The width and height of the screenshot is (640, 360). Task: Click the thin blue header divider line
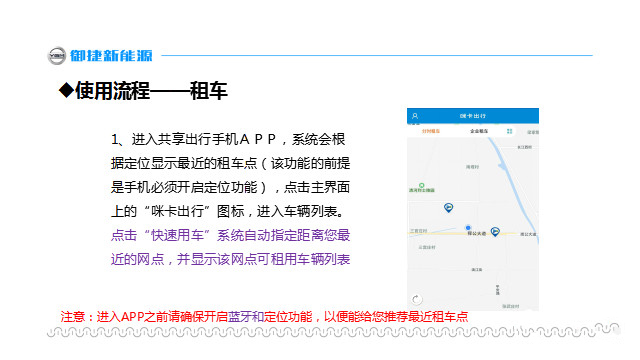point(377,56)
